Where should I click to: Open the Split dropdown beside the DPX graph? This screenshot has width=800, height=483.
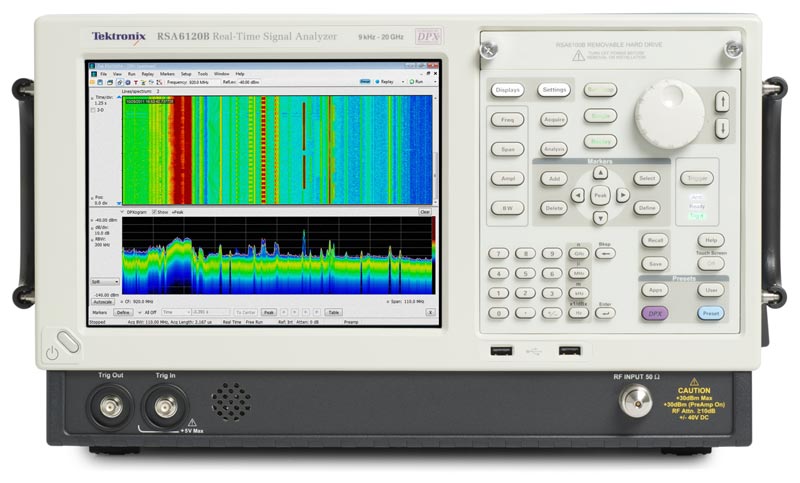105,282
